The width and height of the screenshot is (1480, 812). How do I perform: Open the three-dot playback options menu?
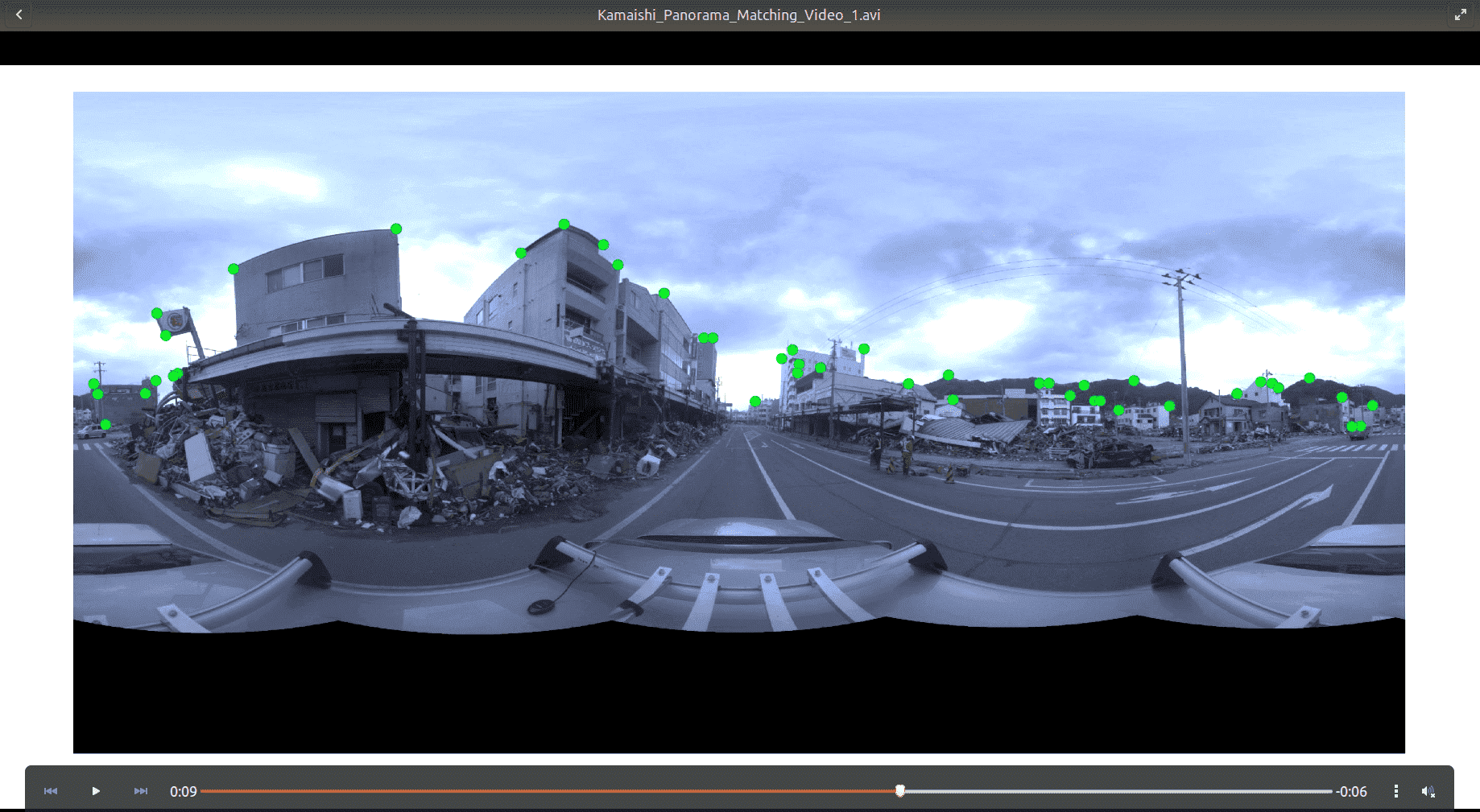tap(1395, 791)
